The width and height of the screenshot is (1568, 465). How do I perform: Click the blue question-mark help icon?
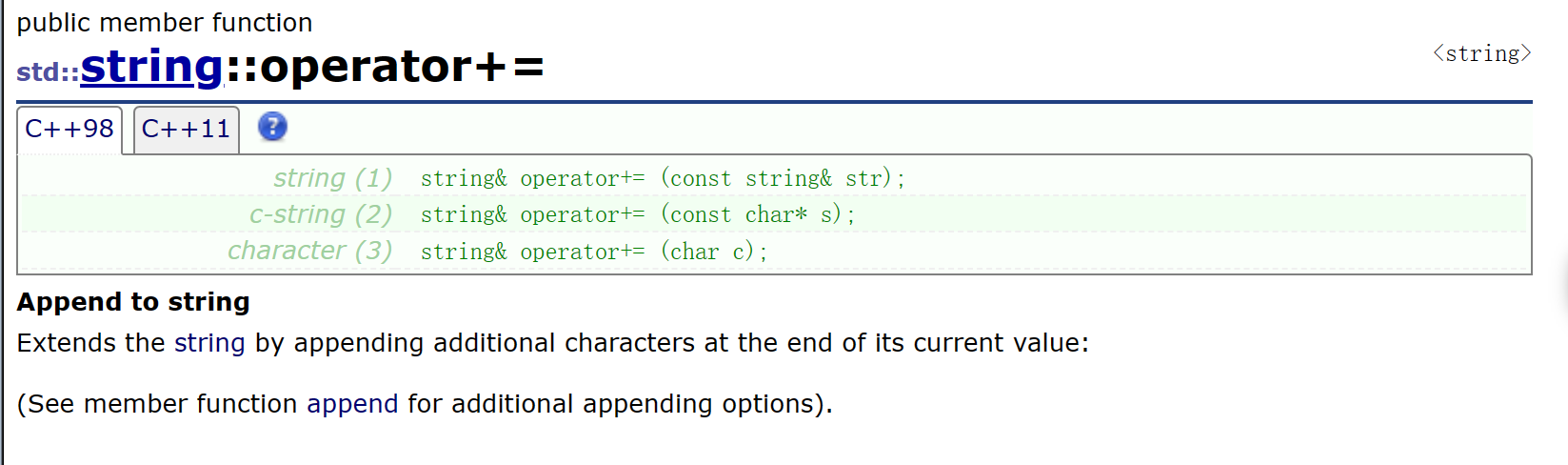[272, 127]
